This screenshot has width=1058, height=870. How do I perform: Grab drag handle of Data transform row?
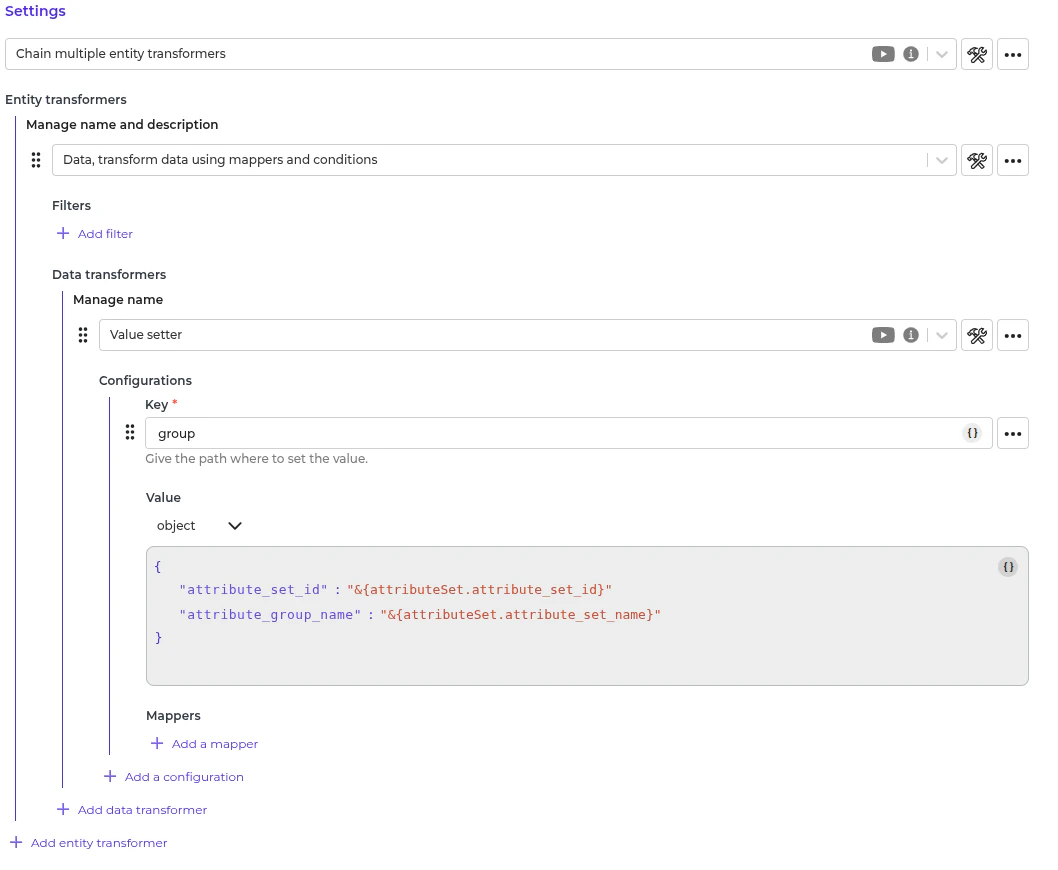point(36,160)
